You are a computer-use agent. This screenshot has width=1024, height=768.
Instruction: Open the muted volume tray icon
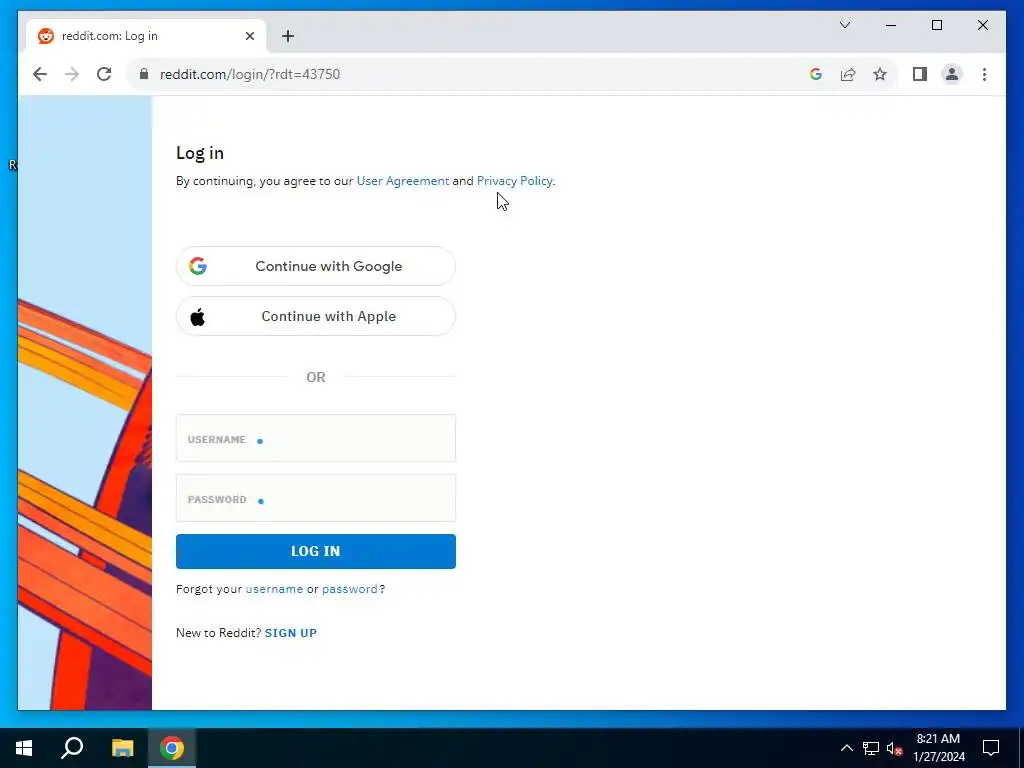[894, 748]
